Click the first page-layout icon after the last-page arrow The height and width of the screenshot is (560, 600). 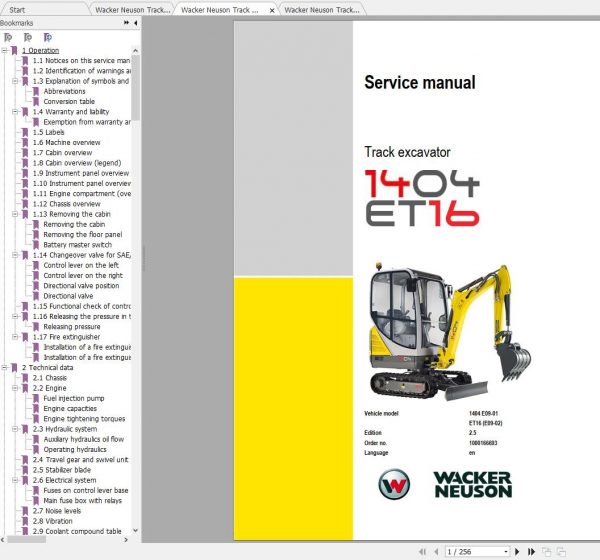coord(546,552)
